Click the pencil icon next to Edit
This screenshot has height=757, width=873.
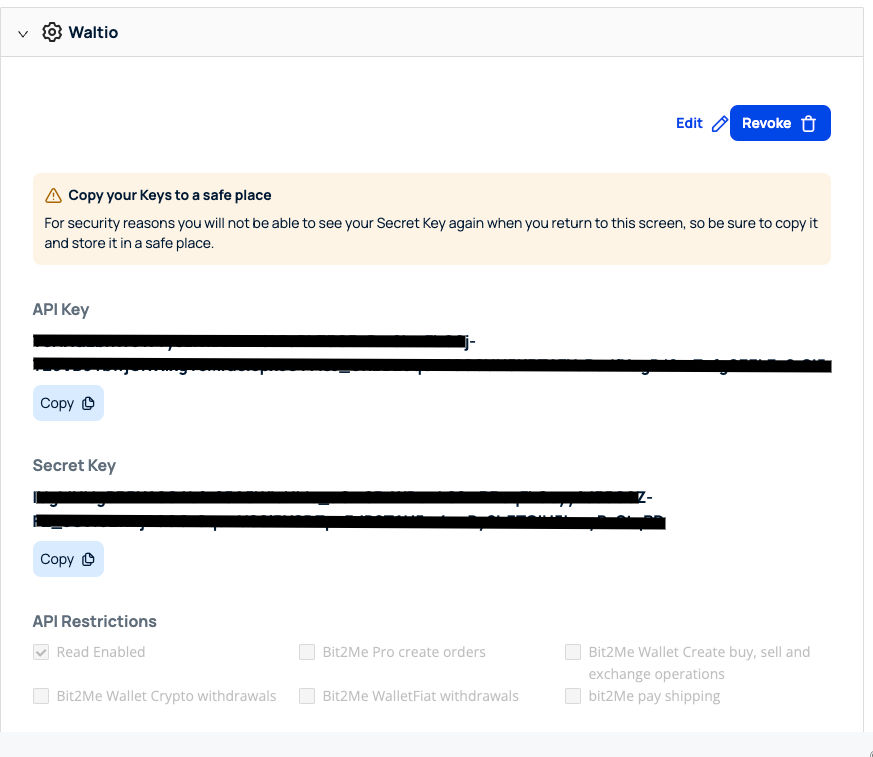tap(719, 124)
